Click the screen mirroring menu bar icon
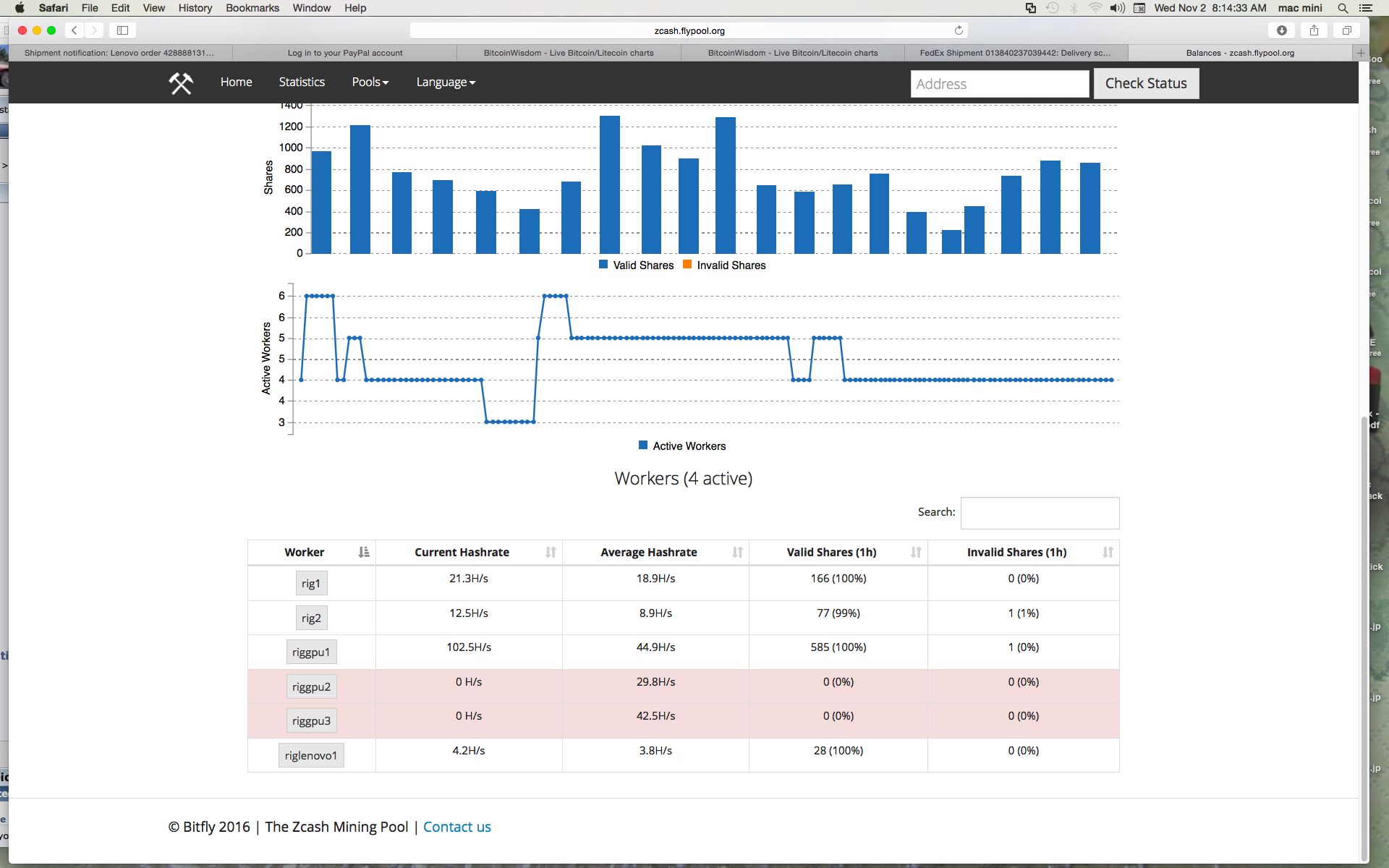Viewport: 1389px width, 868px height. tap(1031, 8)
